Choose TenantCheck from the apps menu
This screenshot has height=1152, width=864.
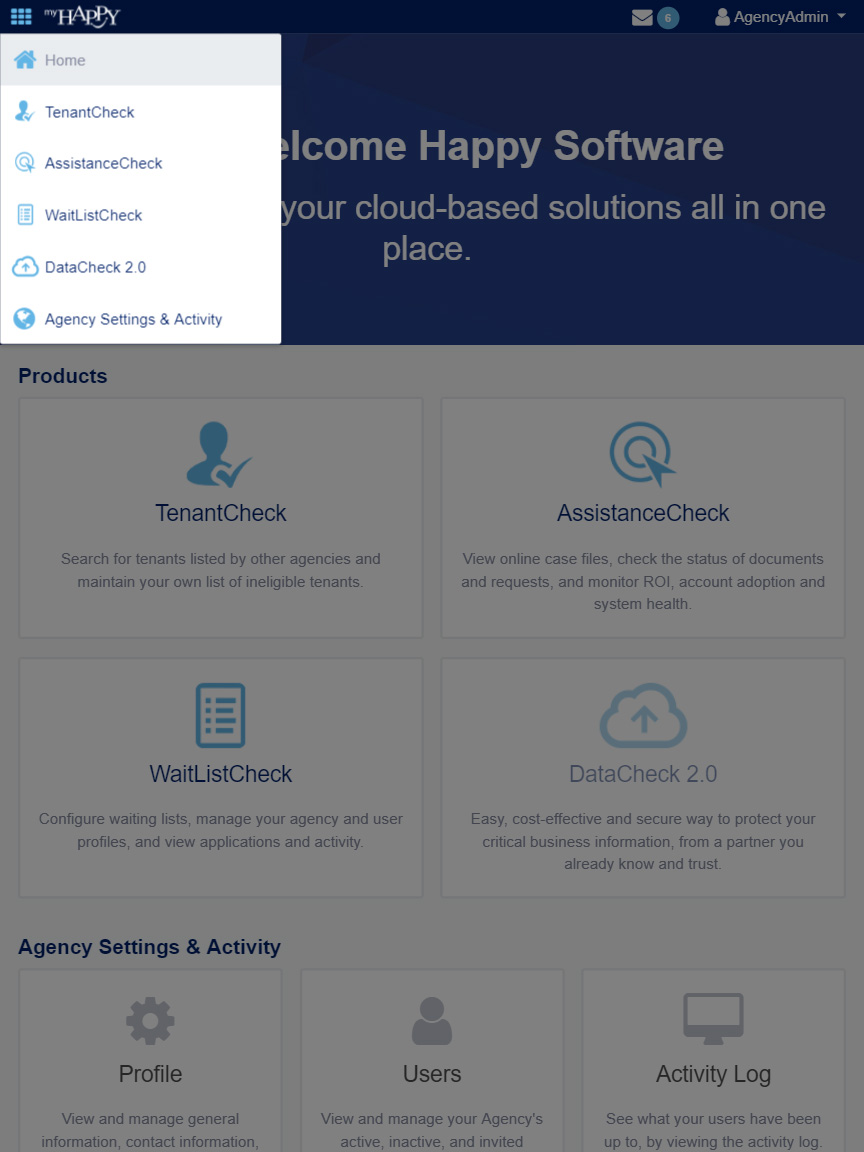(89, 112)
